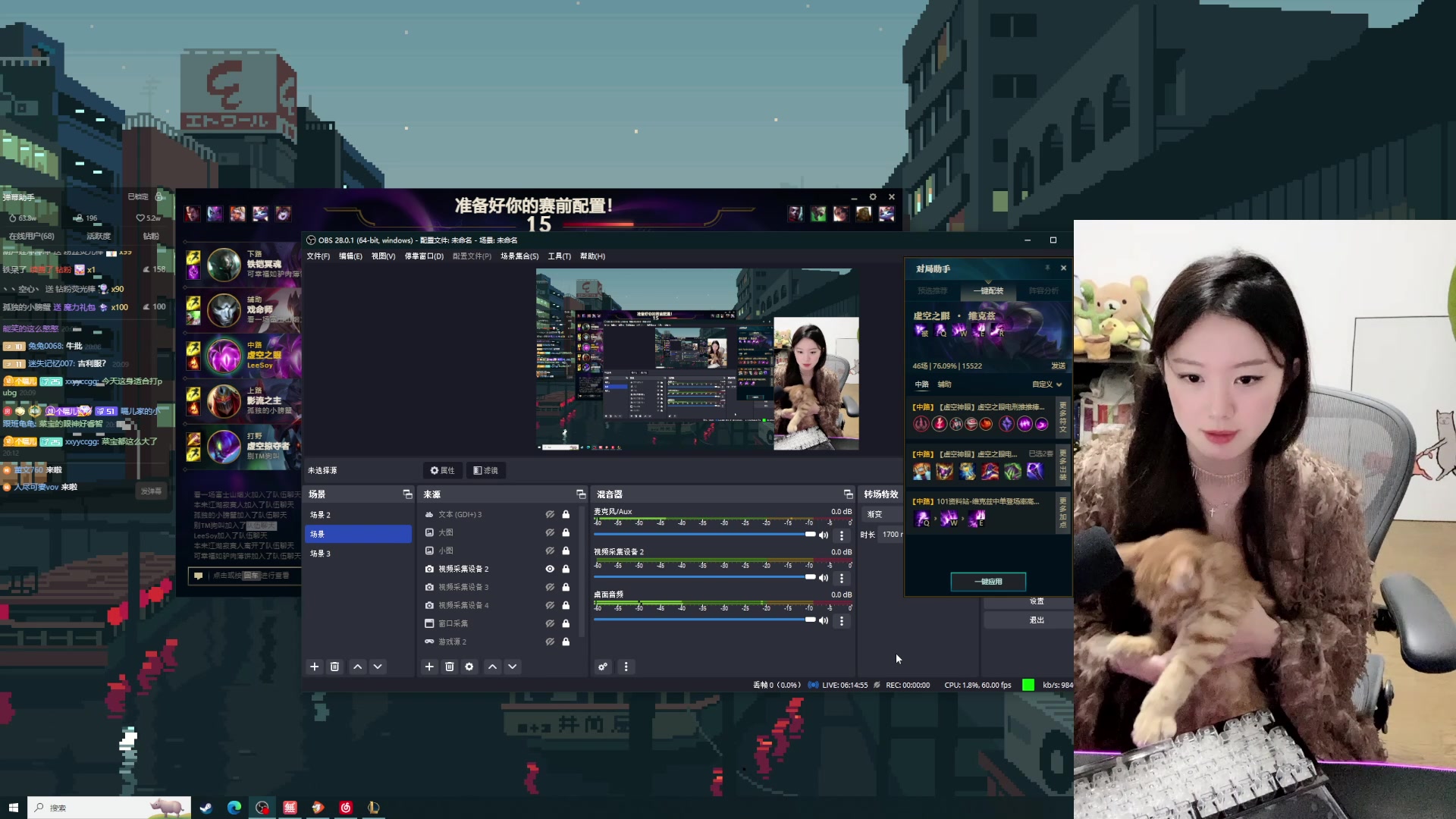Open the 视图(V) menu in OBS

coord(383,256)
